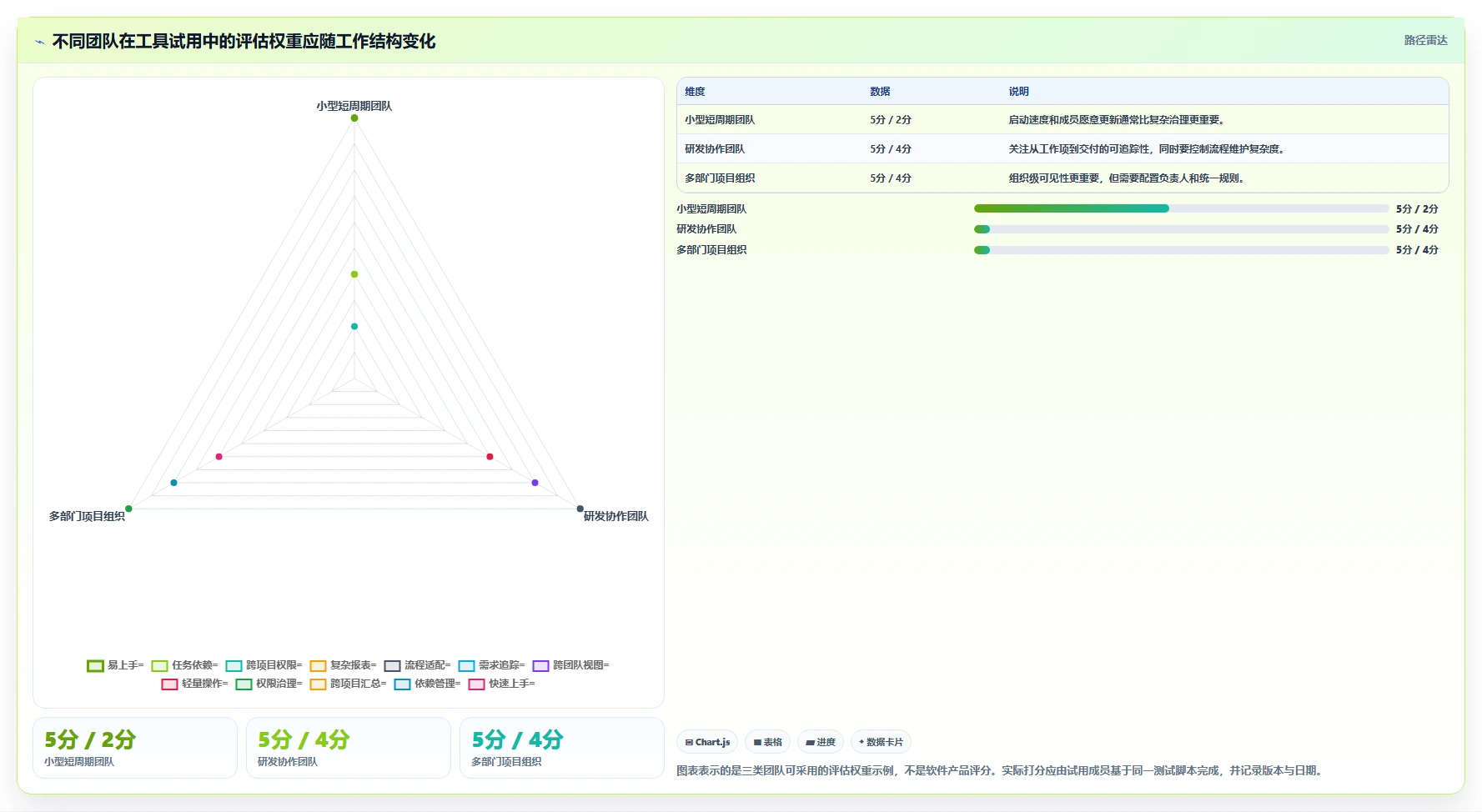Click the 表格 chip
Screen dimensions: 1482x812
coord(767,742)
